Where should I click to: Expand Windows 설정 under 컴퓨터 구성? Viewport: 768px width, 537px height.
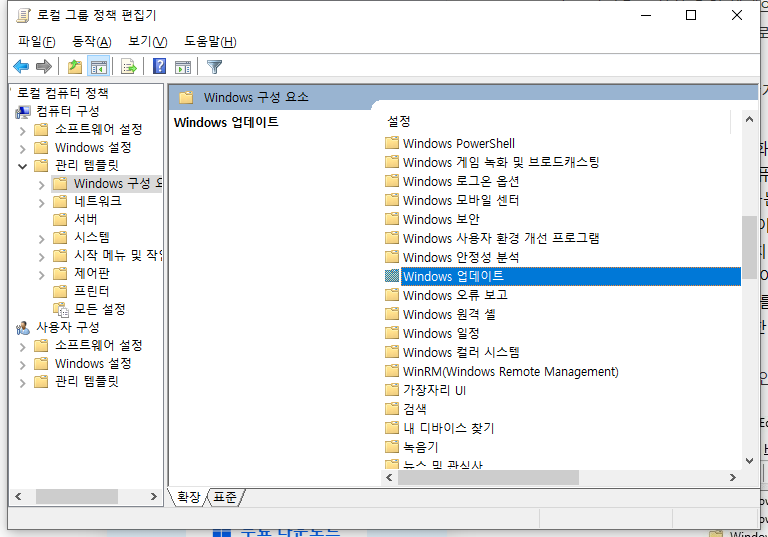point(23,149)
